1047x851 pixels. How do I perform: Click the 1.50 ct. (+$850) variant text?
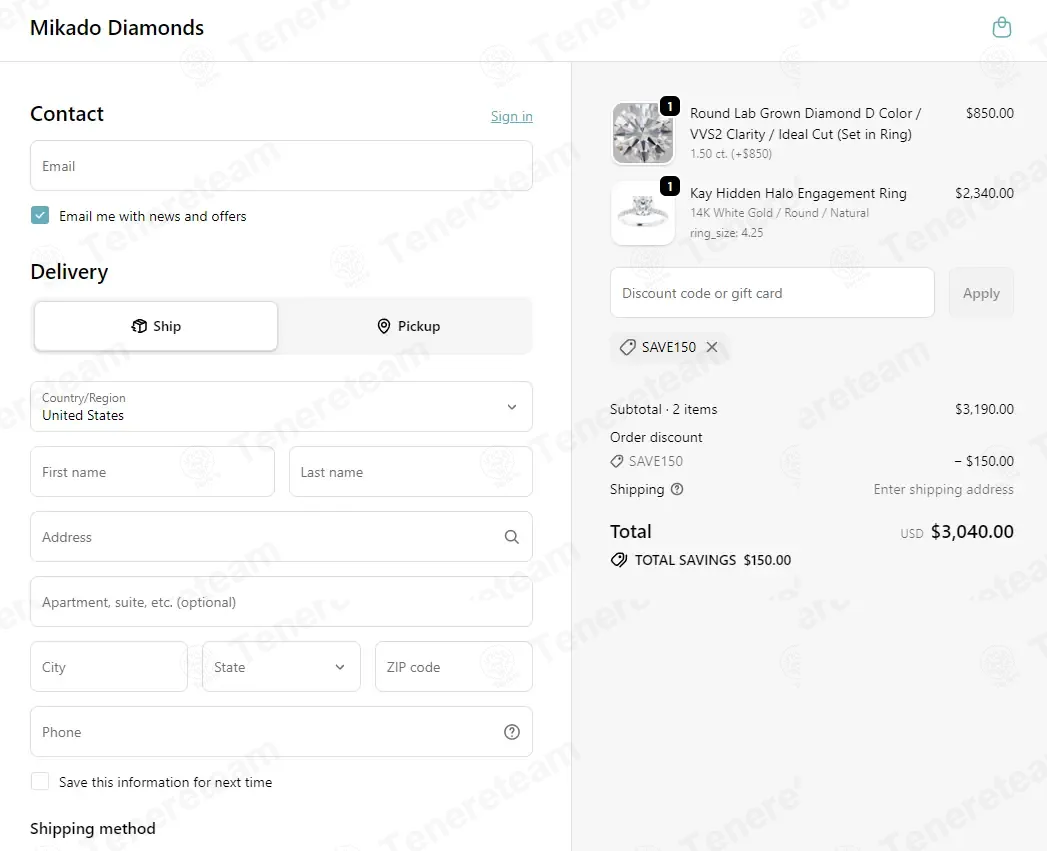[x=730, y=154]
